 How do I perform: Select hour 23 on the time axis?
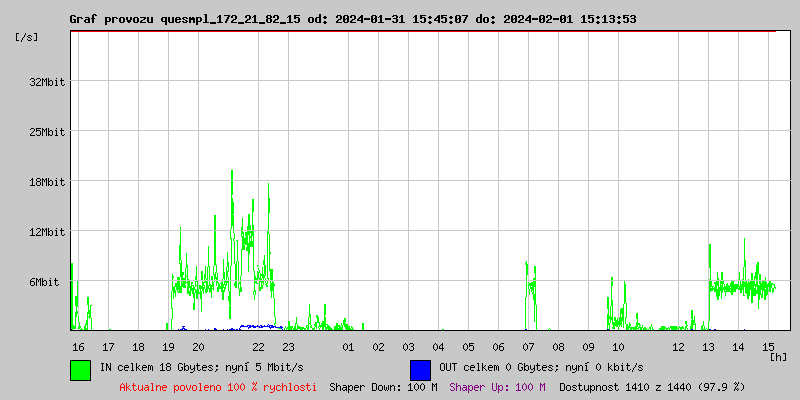[x=288, y=346]
